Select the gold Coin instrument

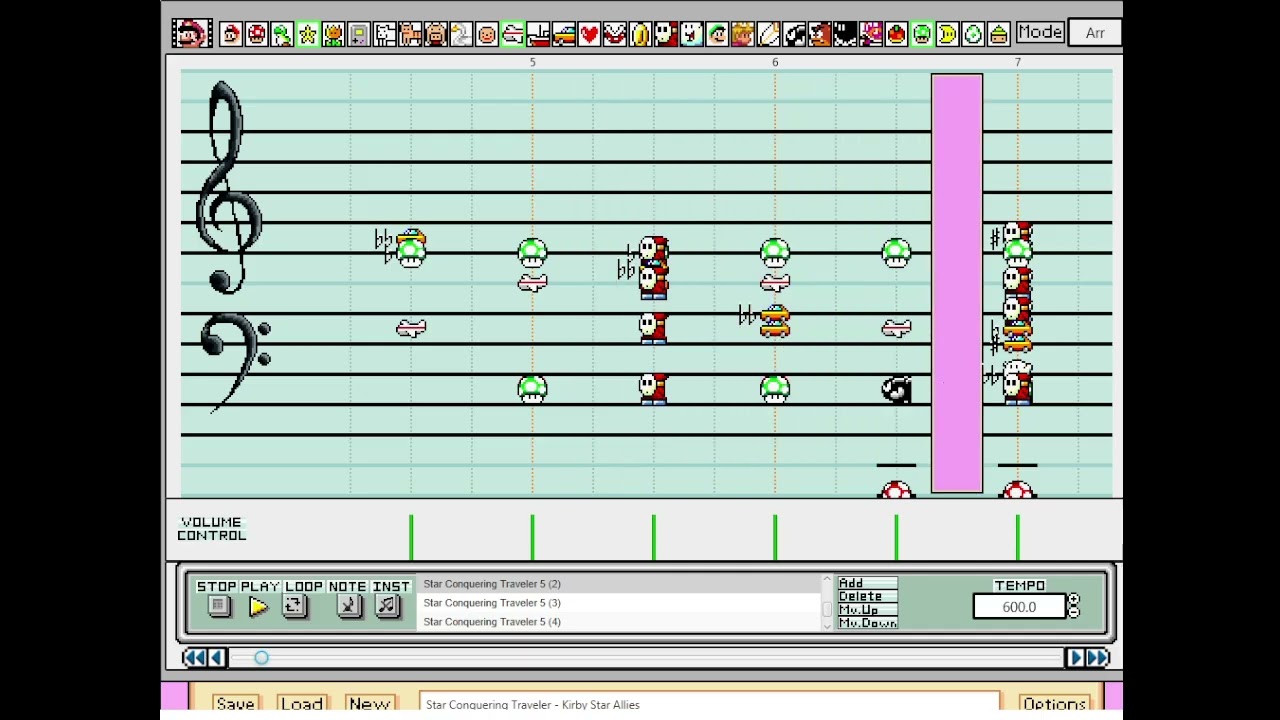pos(640,34)
